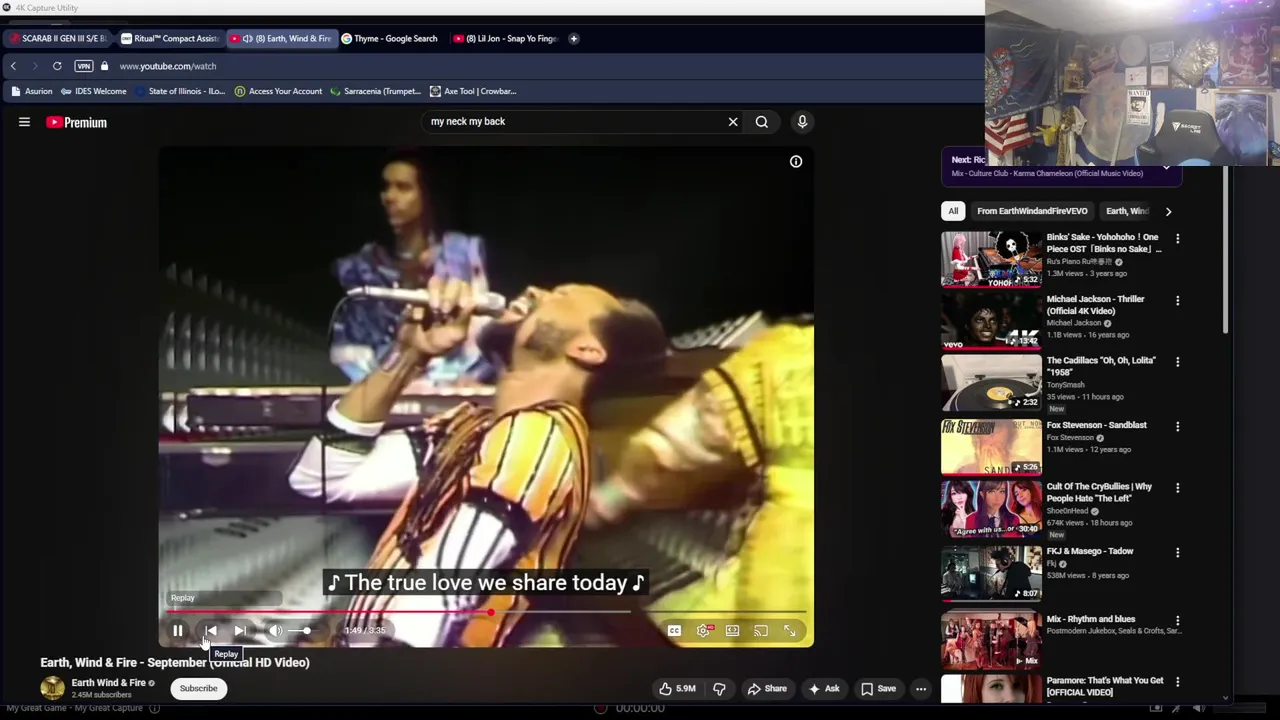Open player settings gear icon
This screenshot has width=1280, height=720.
(704, 631)
